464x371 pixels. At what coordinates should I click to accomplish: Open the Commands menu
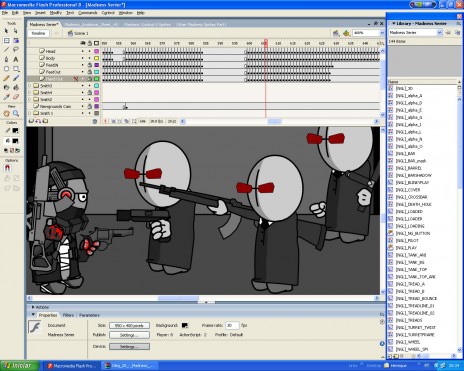(x=88, y=13)
